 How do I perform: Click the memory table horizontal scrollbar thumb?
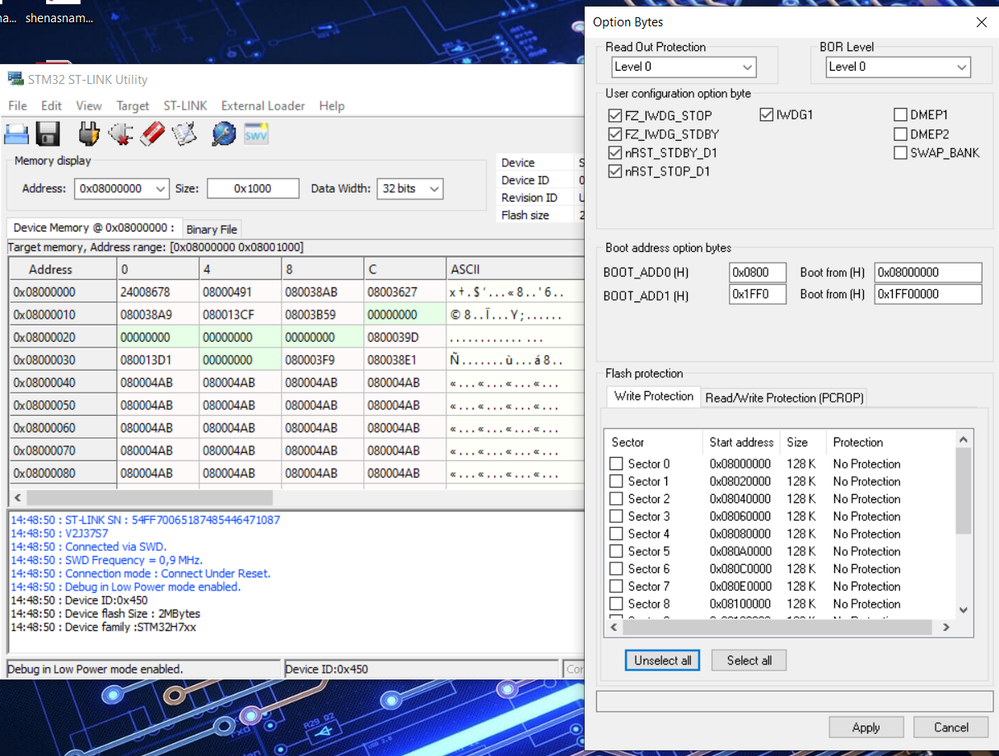[x=150, y=497]
